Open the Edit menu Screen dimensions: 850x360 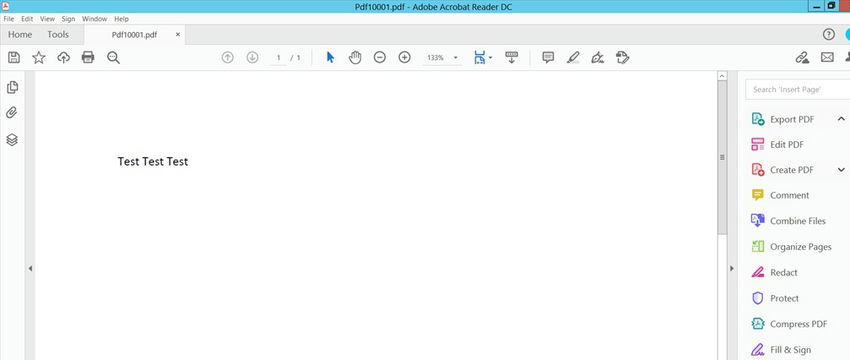point(27,18)
